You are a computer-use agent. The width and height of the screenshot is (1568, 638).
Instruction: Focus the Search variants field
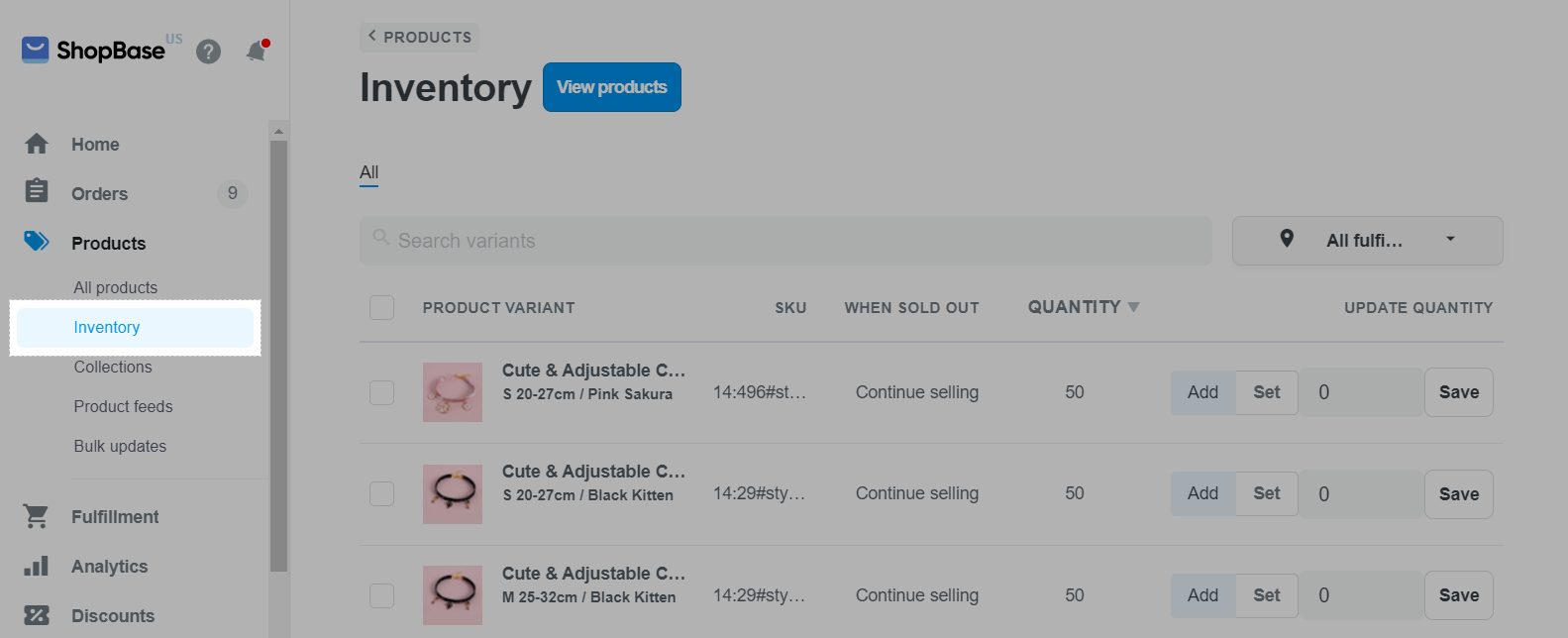pos(785,241)
